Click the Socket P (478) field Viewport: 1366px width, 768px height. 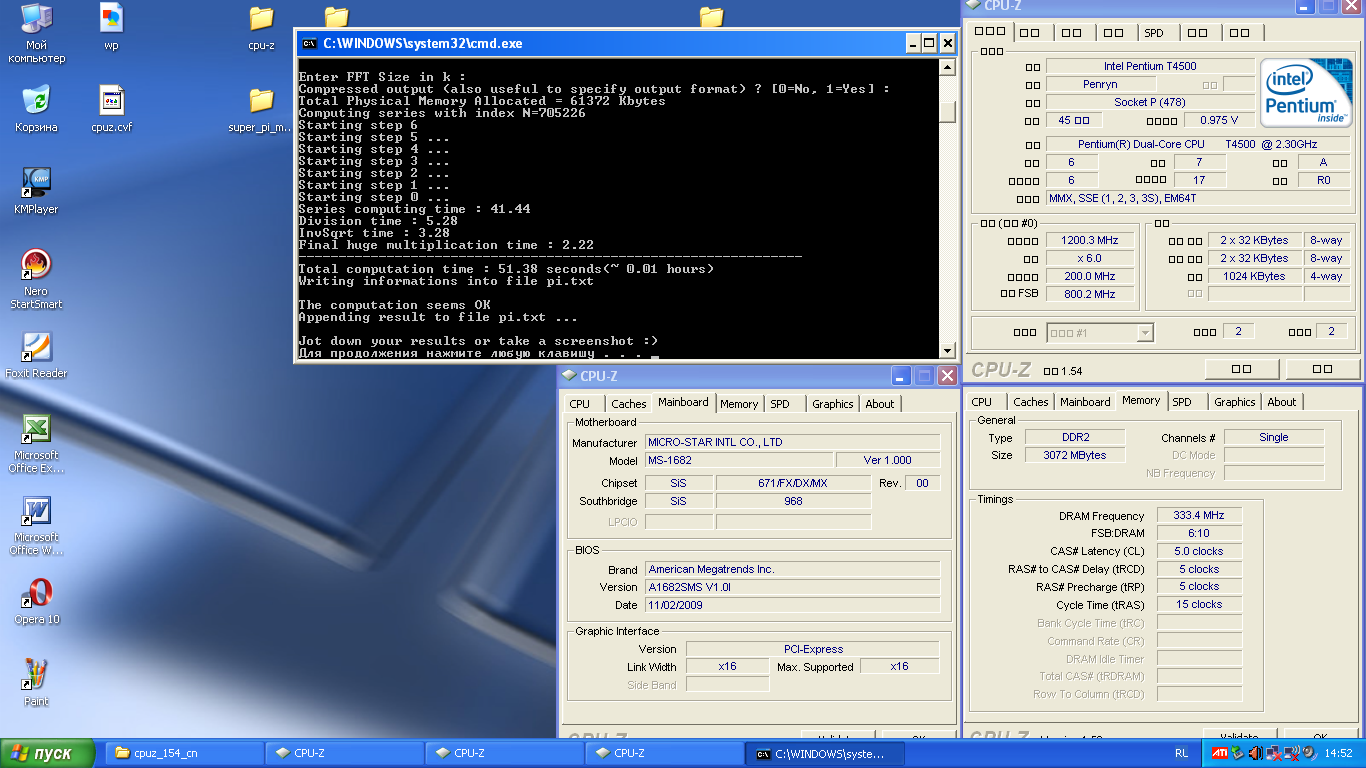point(1150,102)
